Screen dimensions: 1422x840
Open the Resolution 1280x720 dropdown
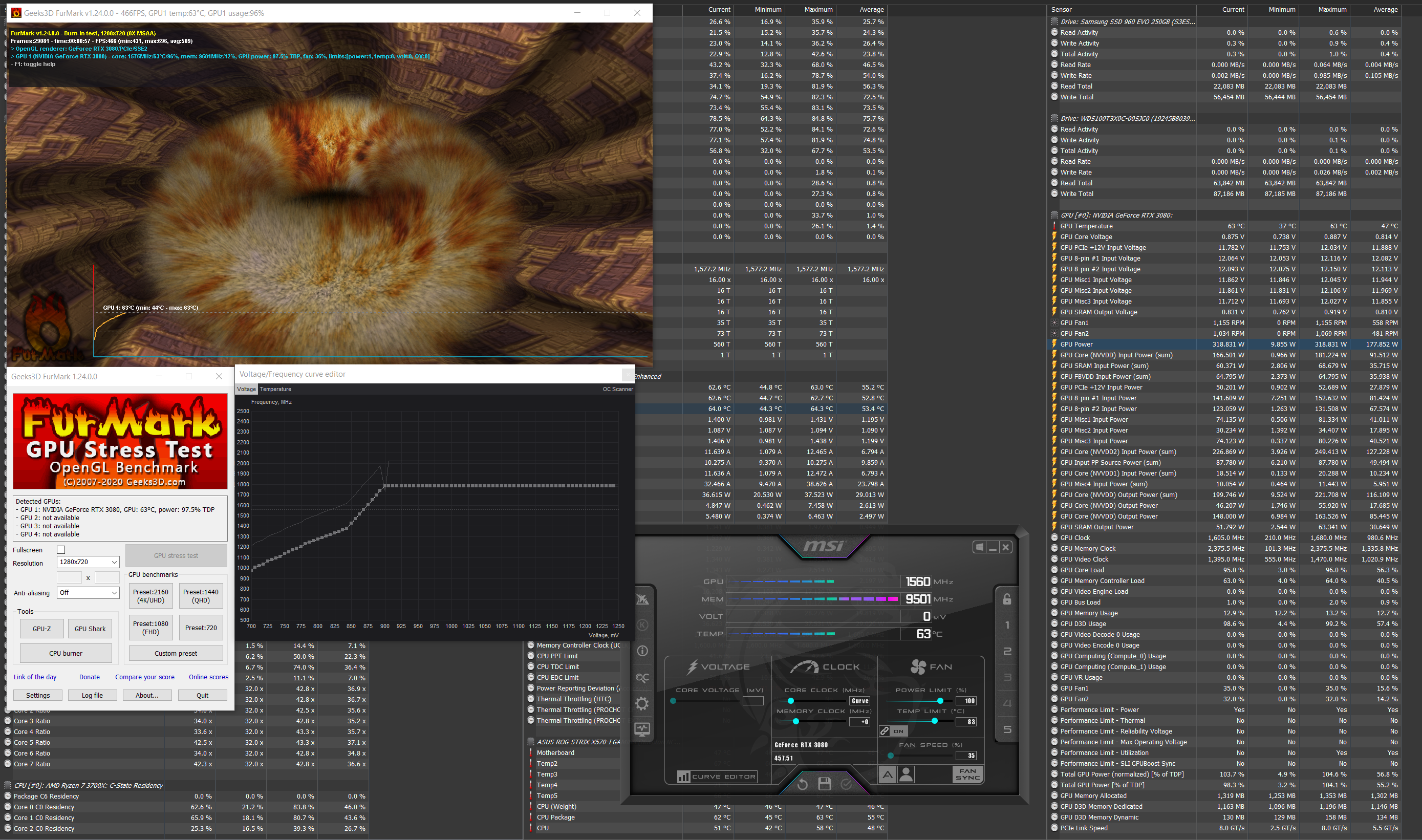tap(88, 562)
